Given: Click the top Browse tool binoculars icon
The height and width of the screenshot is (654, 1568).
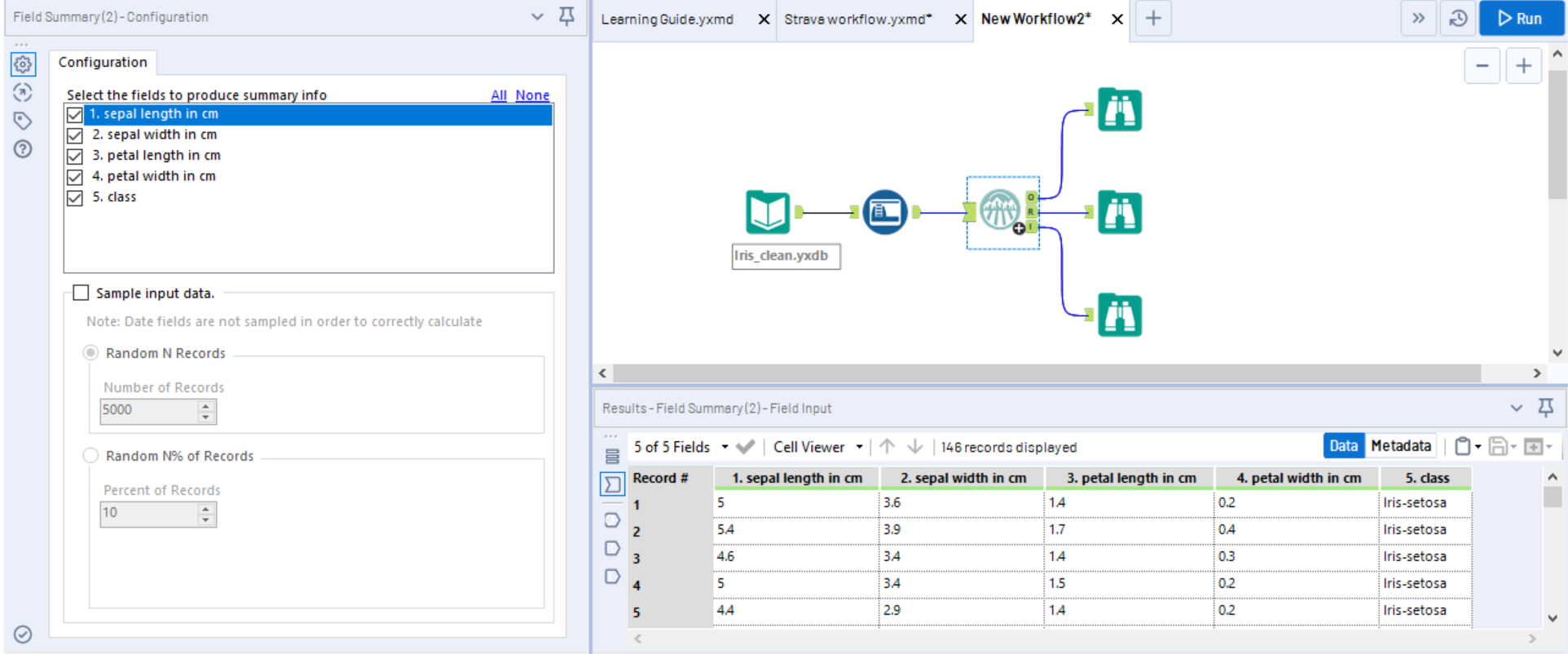Looking at the screenshot, I should click(1119, 110).
